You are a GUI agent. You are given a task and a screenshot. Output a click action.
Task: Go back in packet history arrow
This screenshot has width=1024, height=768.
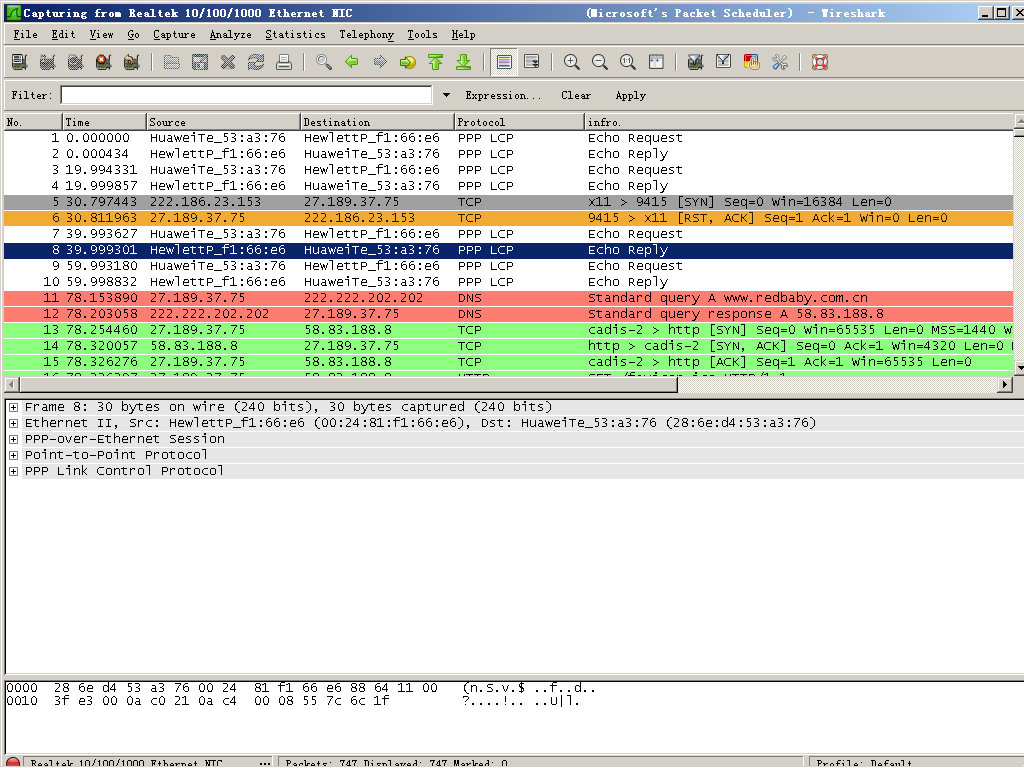tap(352, 62)
